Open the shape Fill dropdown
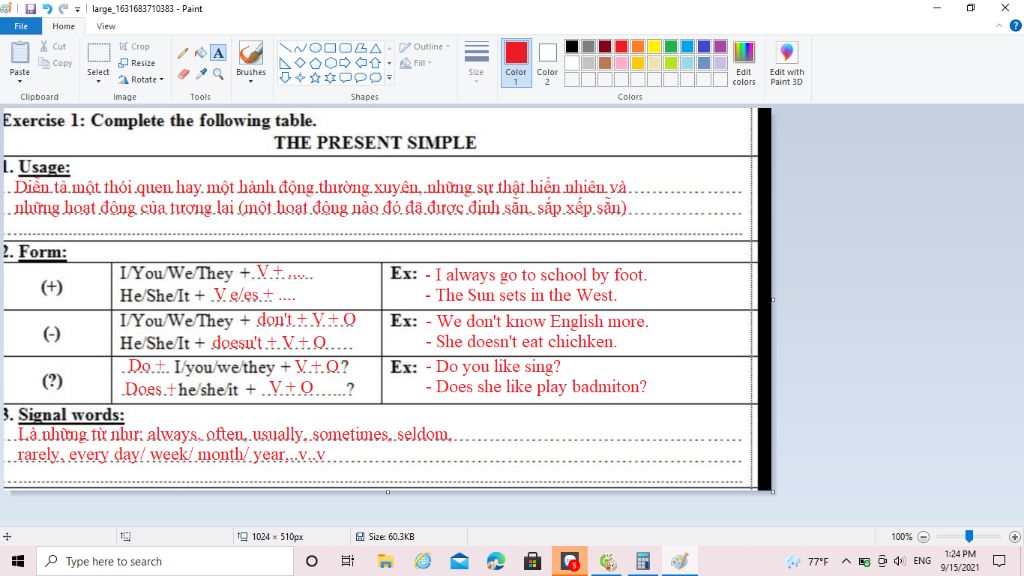 pos(416,63)
